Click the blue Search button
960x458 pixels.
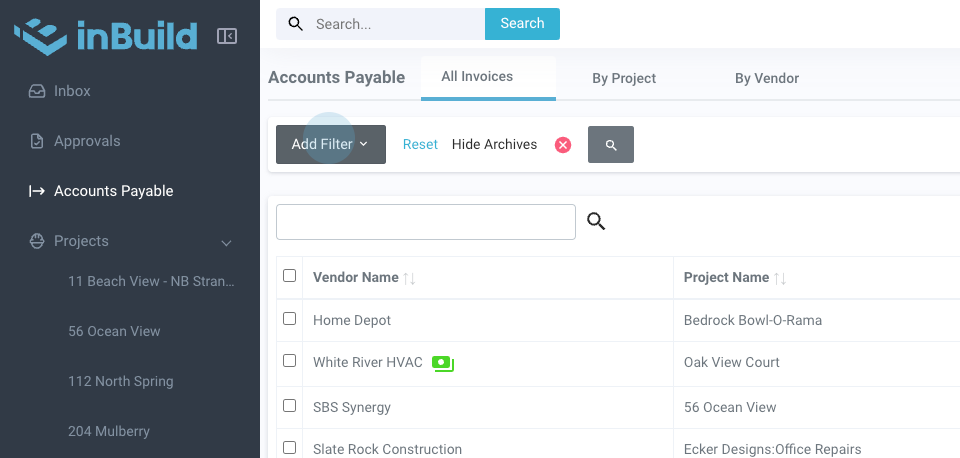click(522, 24)
